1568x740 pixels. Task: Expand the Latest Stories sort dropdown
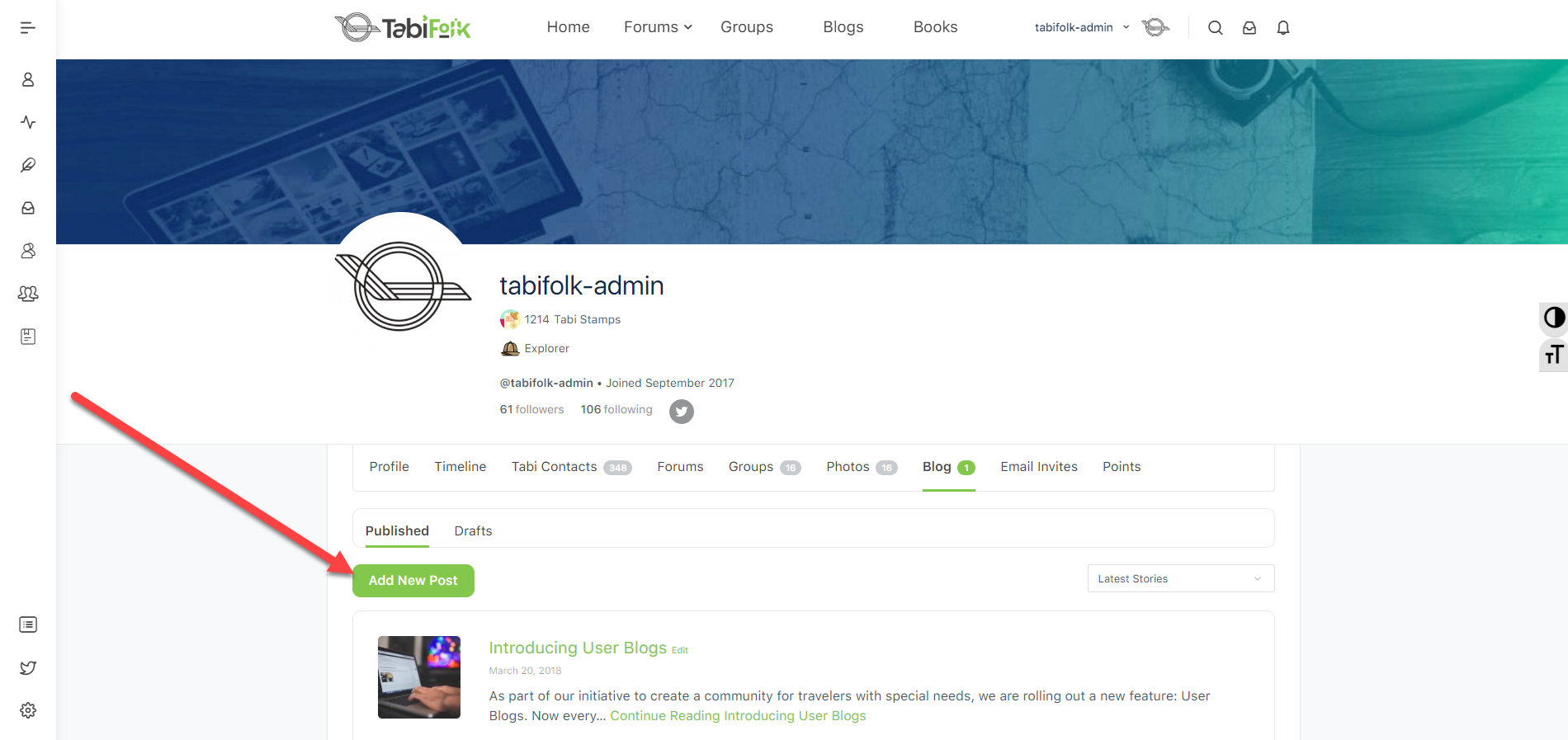pos(1180,578)
